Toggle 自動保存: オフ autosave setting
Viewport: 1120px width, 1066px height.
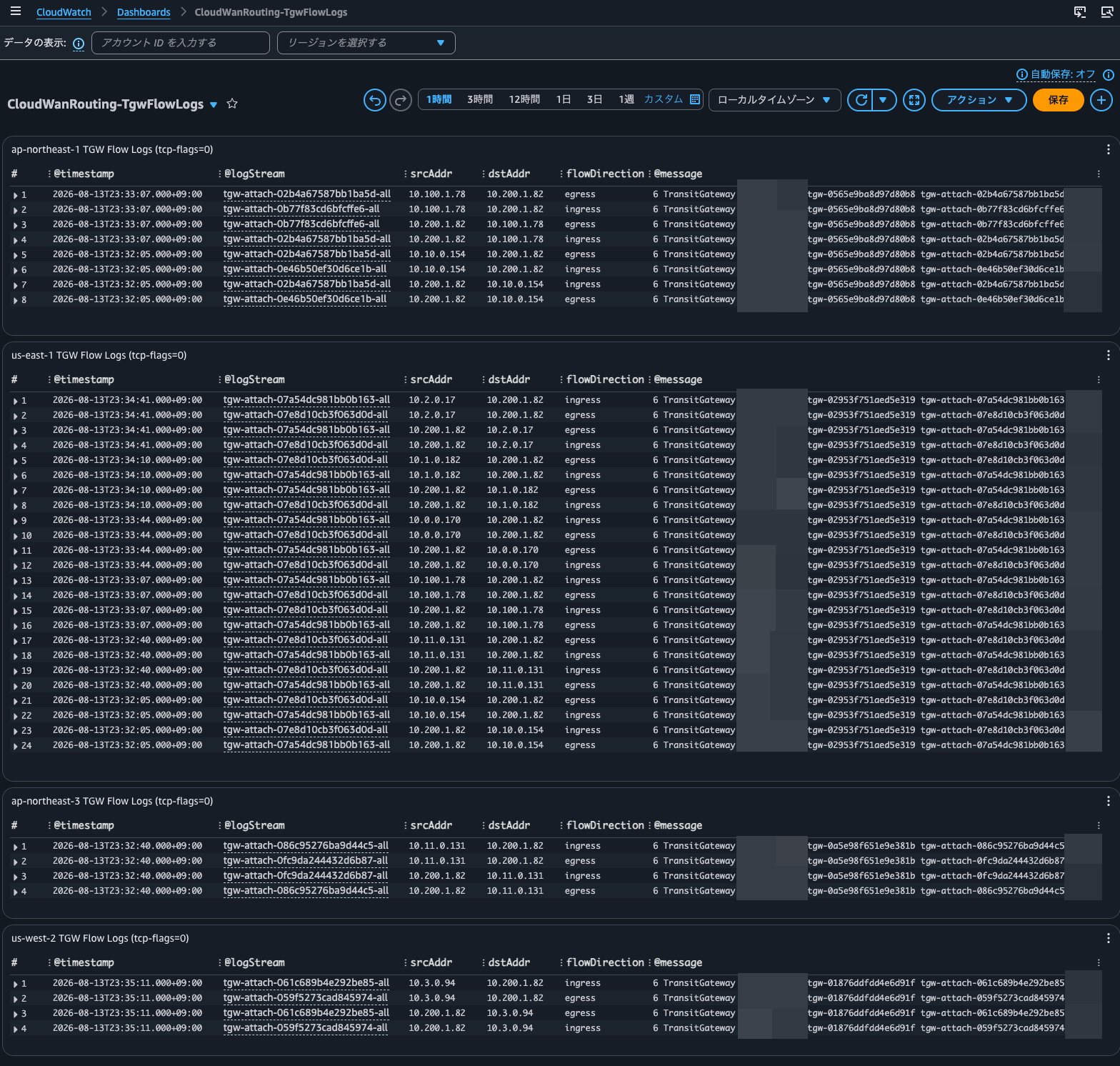[x=1063, y=74]
